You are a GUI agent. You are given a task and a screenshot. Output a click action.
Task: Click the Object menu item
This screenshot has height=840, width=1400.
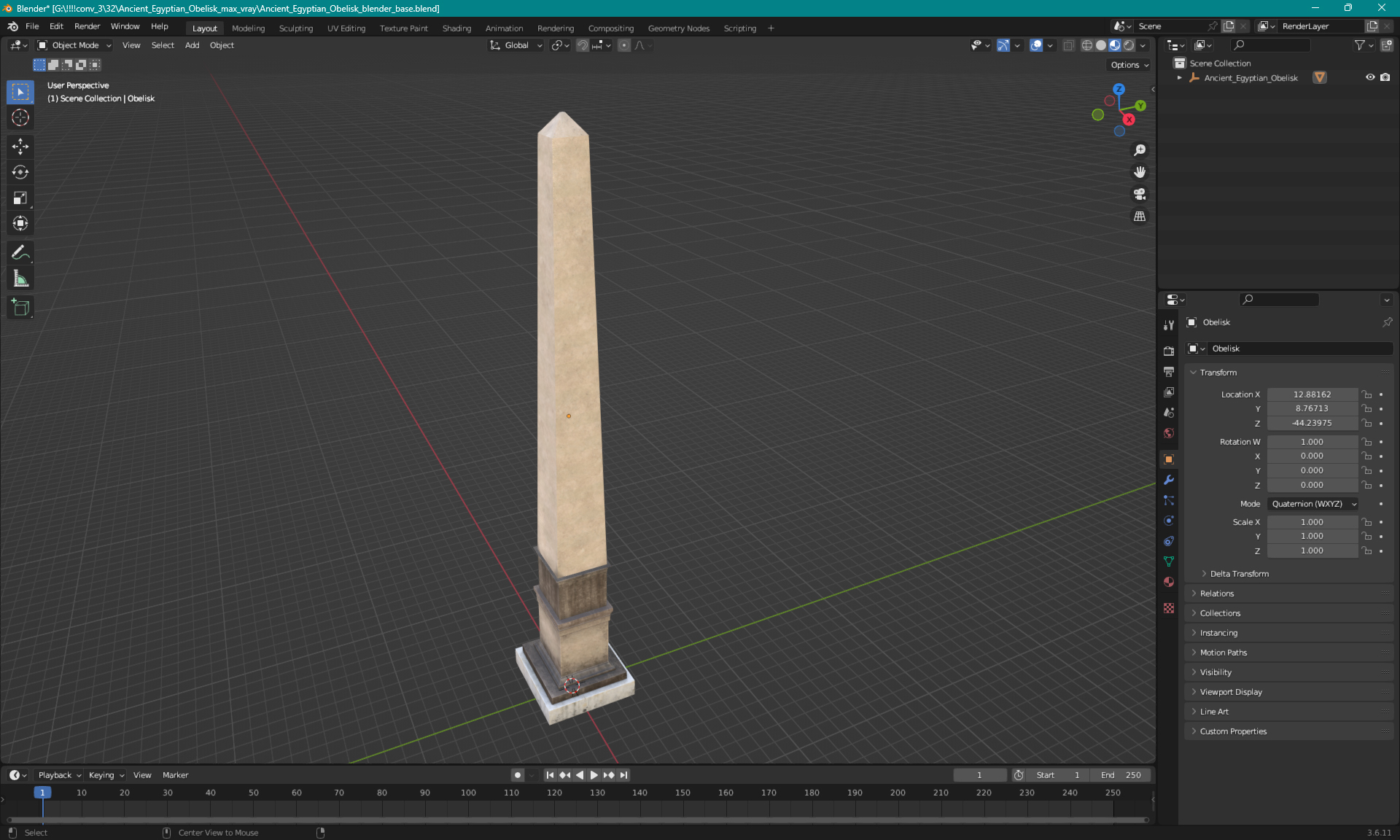221,45
